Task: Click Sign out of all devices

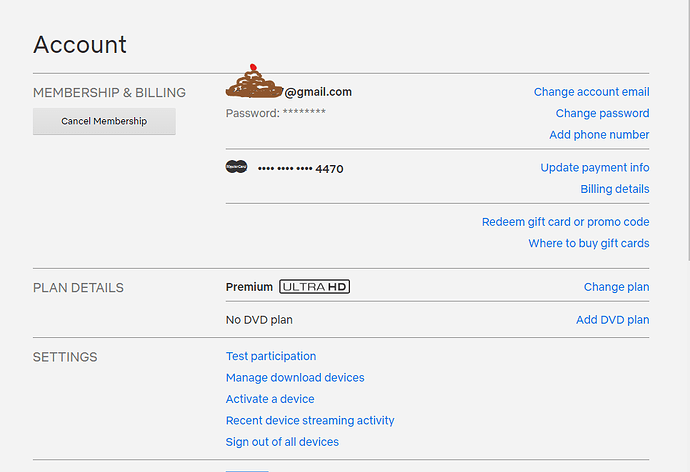Action: [x=282, y=442]
